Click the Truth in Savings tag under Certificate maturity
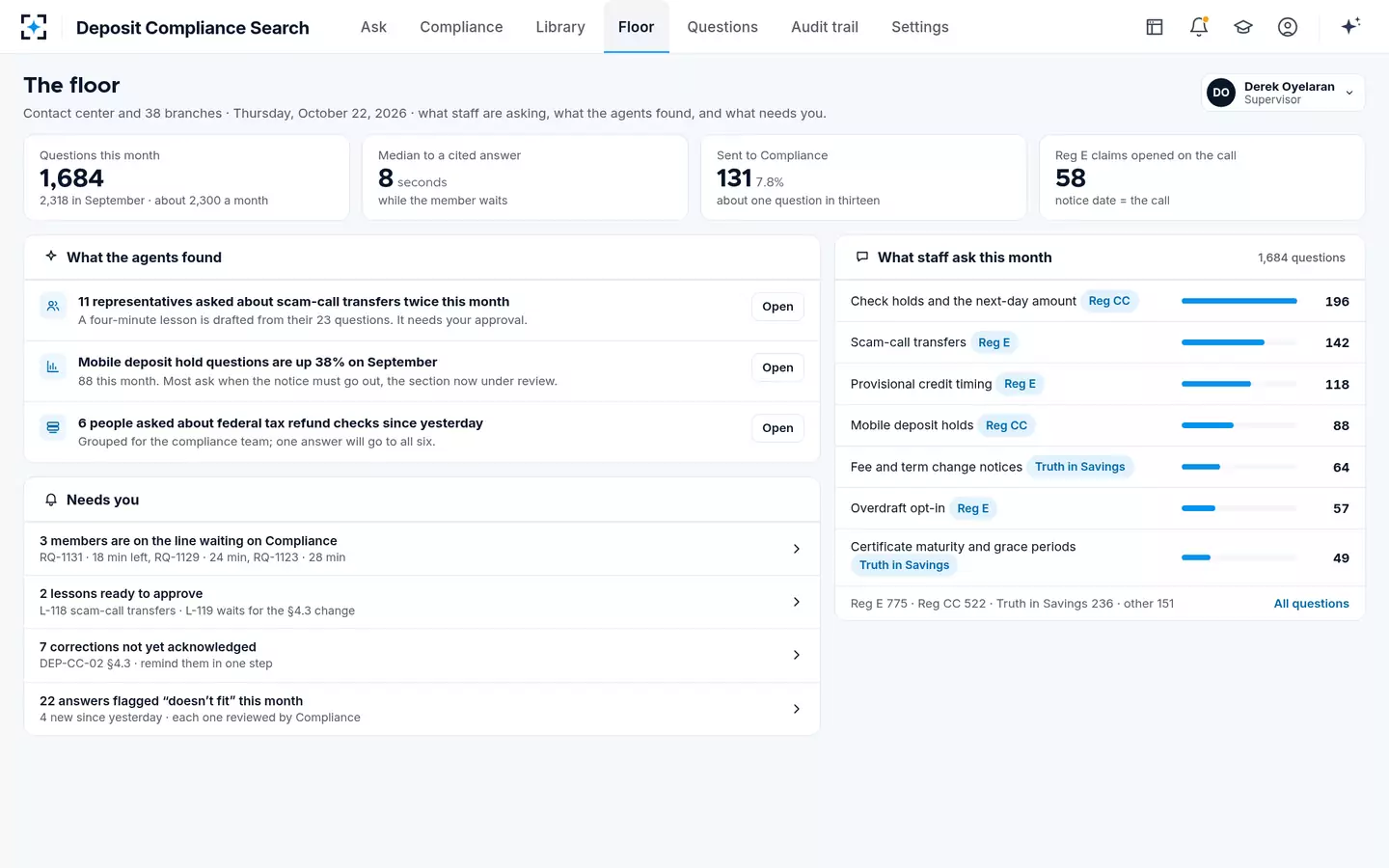The width and height of the screenshot is (1389, 868). click(x=904, y=565)
